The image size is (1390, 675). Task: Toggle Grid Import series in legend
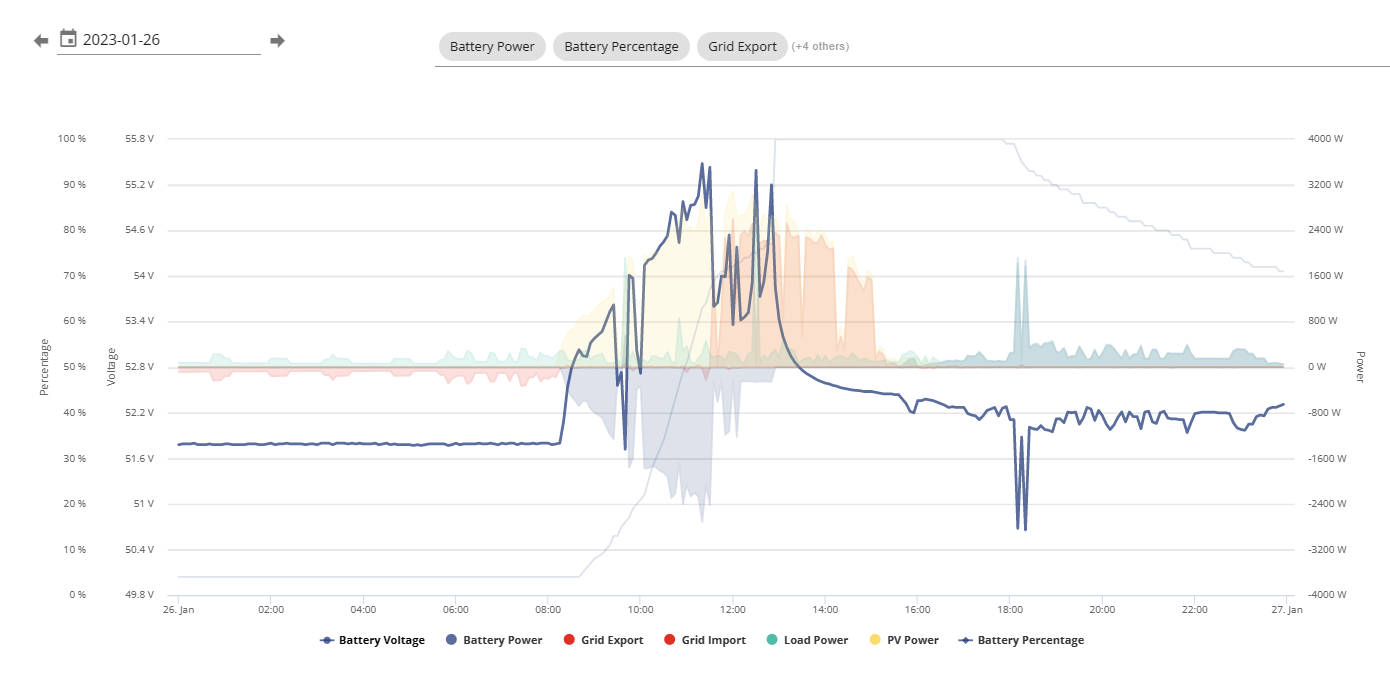click(x=705, y=640)
